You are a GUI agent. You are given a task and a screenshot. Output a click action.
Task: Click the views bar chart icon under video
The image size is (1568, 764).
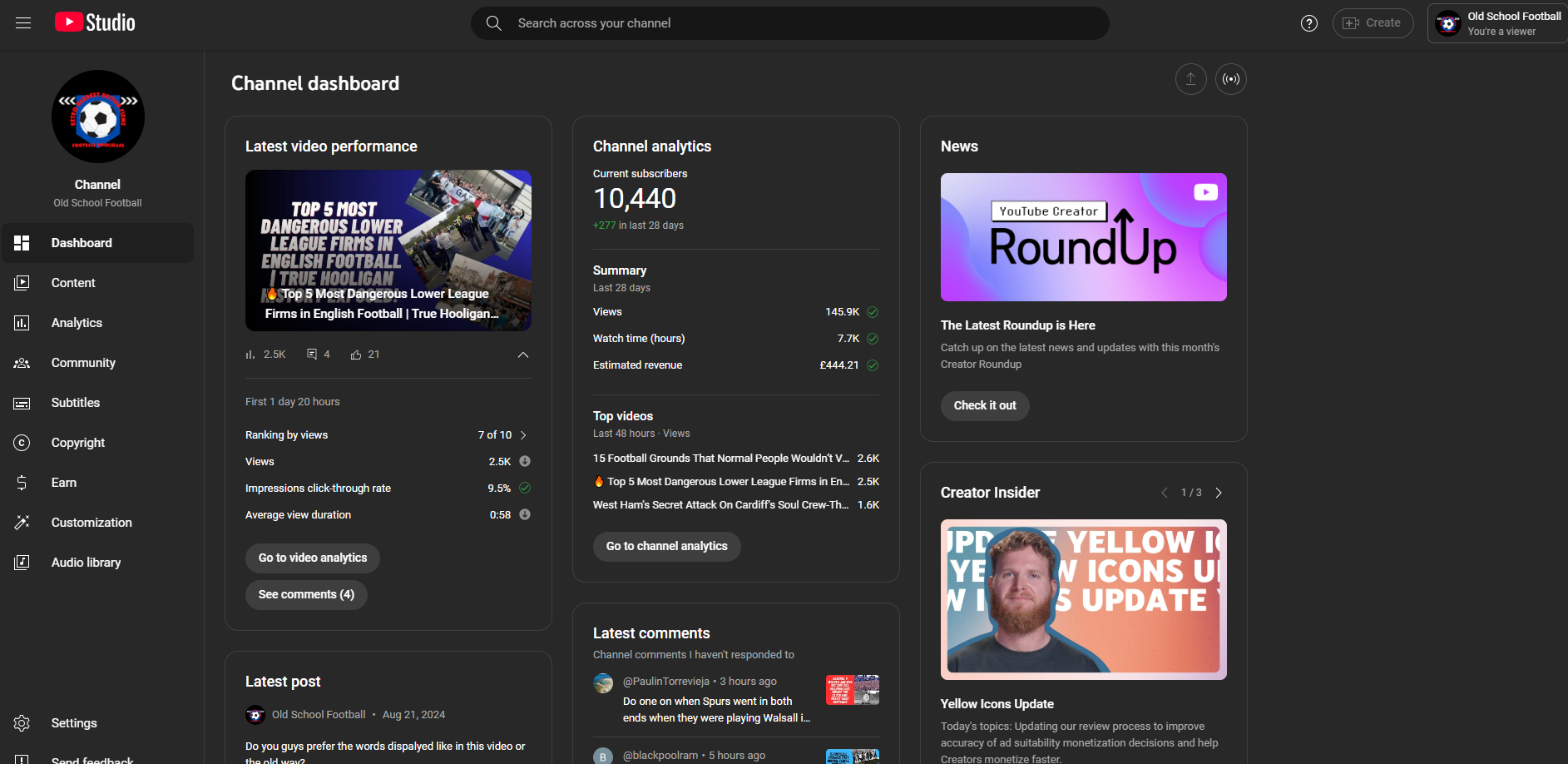(250, 355)
